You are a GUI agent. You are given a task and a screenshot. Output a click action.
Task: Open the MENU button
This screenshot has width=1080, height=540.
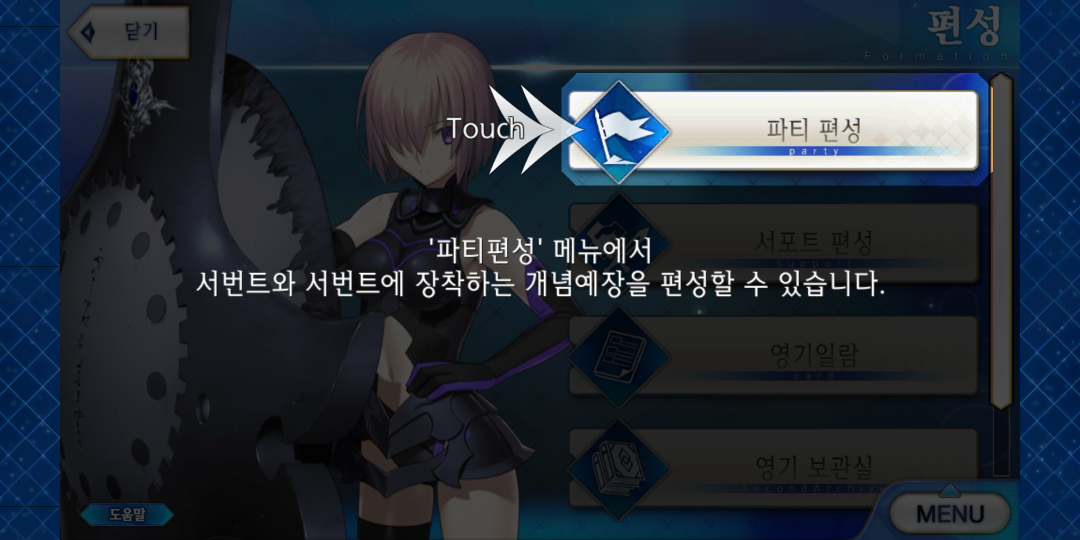950,514
